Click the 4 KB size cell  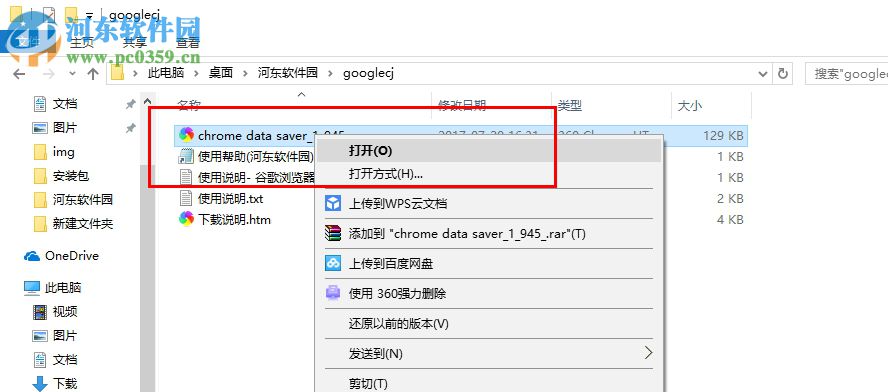pos(730,219)
